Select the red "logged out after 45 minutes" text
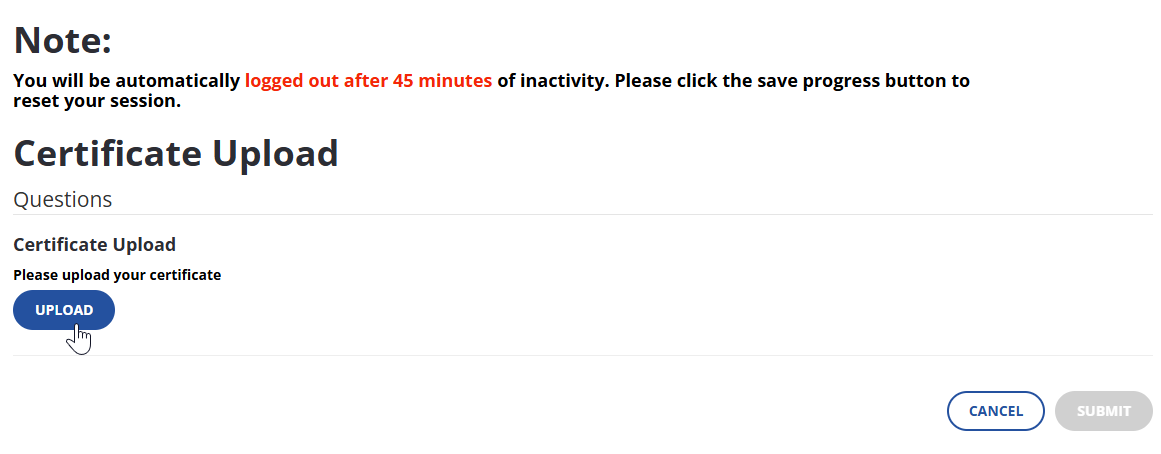 pyautogui.click(x=368, y=81)
